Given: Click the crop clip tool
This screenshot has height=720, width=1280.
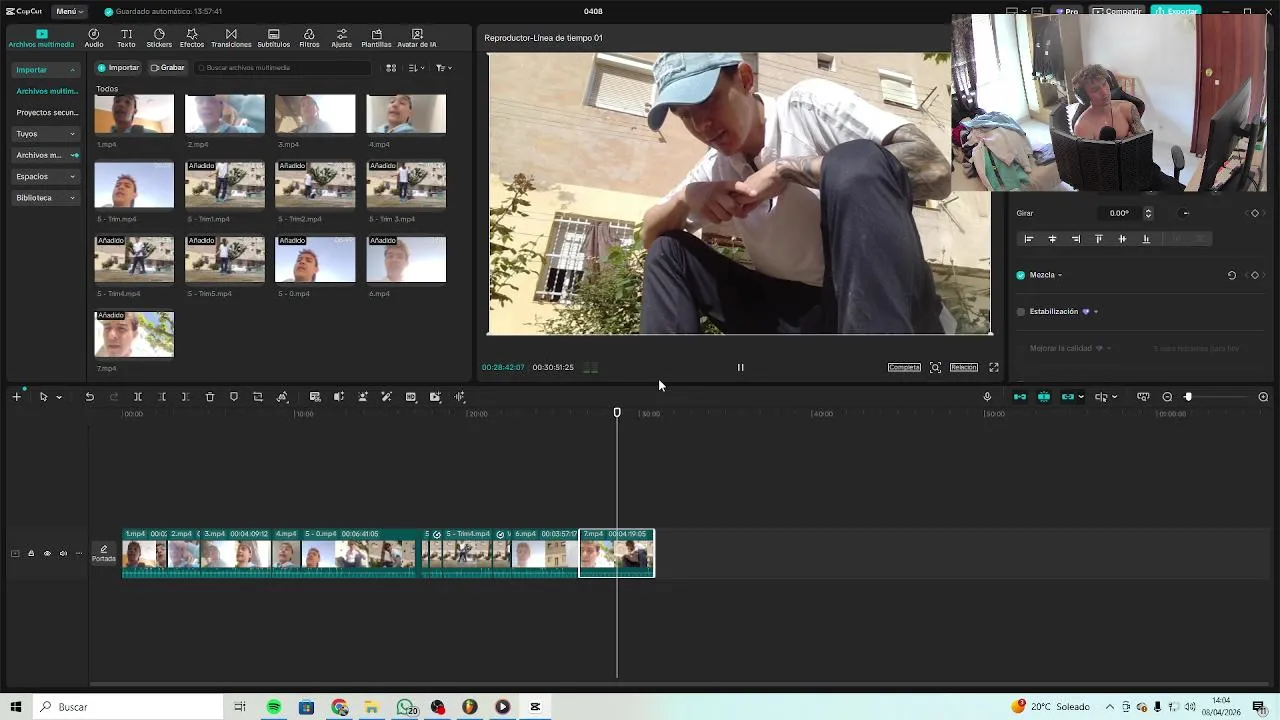Looking at the screenshot, I should [x=258, y=397].
